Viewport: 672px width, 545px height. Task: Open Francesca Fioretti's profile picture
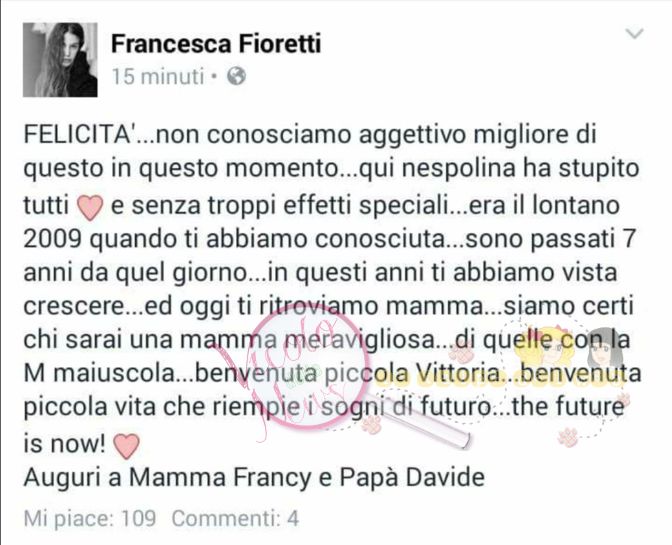pos(60,60)
